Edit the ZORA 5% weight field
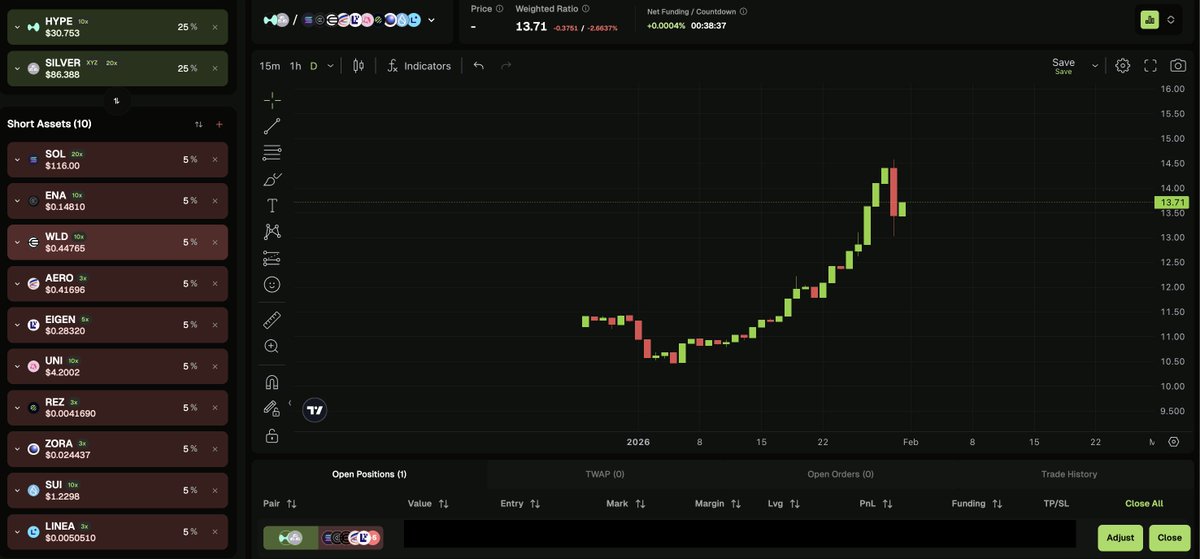The width and height of the screenshot is (1200, 559). 189,448
